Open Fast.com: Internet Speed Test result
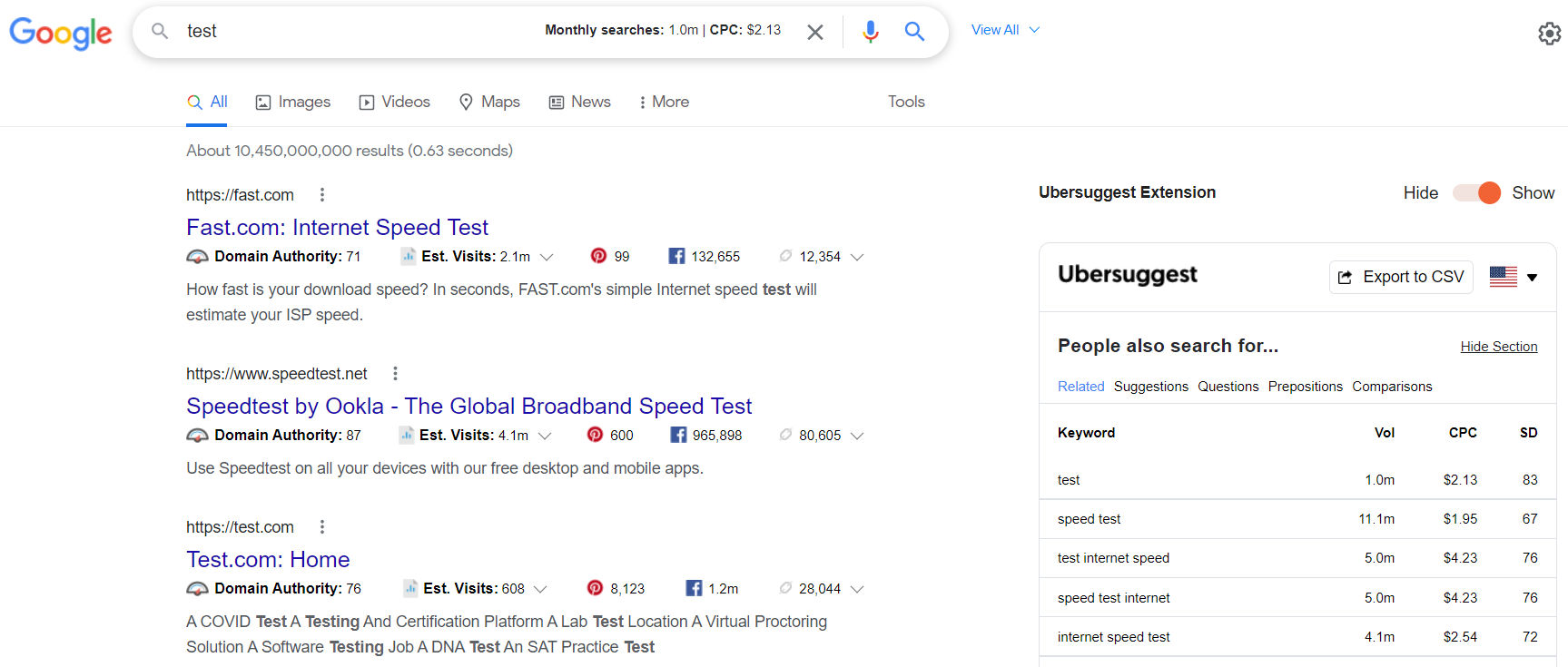Screen dimensions: 1568x667 point(337,227)
